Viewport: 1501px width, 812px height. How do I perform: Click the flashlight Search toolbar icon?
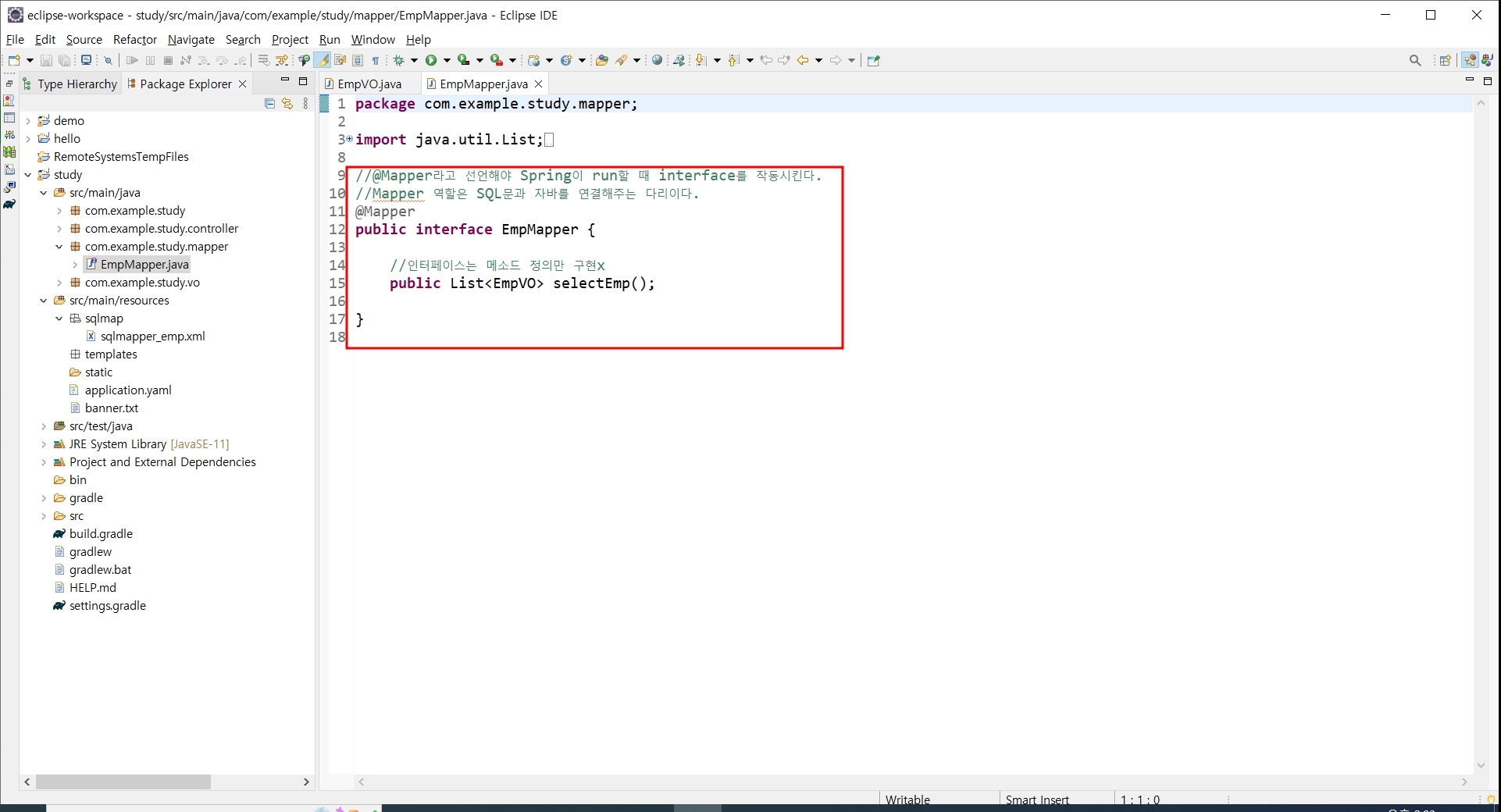click(621, 60)
